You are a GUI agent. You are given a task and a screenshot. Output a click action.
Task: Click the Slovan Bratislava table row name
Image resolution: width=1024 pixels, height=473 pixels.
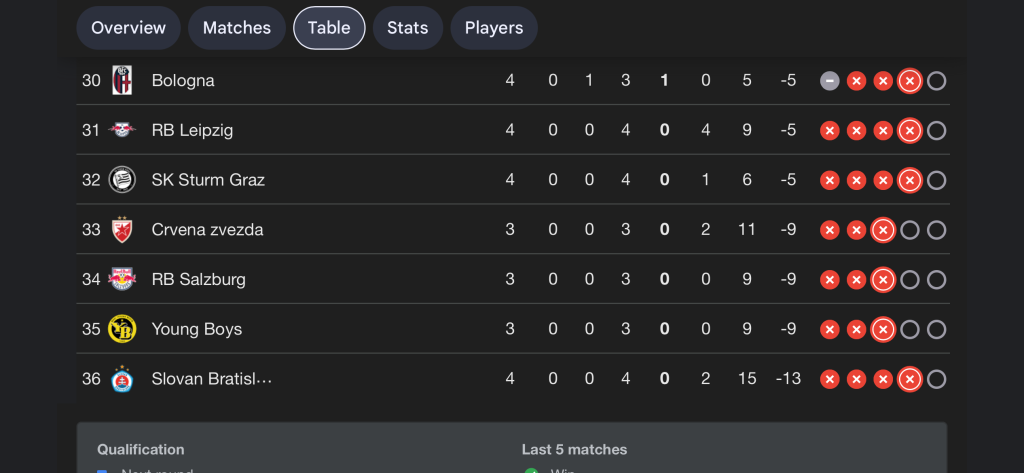coord(211,379)
